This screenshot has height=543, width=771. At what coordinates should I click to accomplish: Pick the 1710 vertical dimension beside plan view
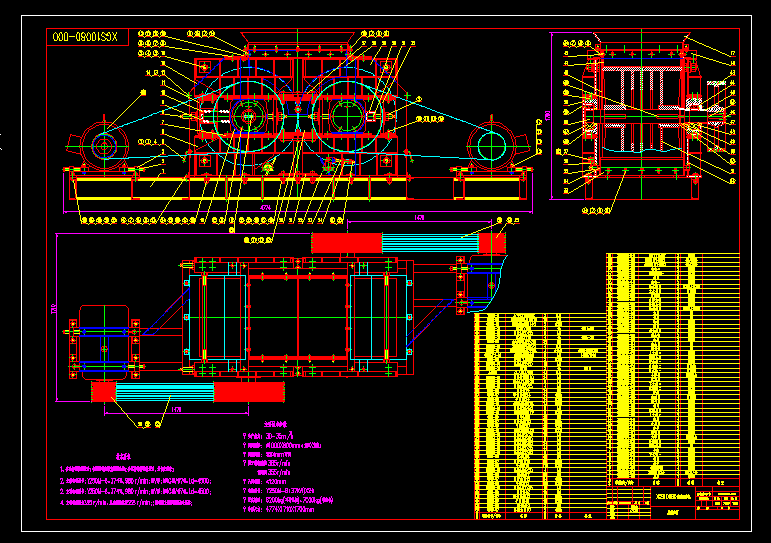pyautogui.click(x=54, y=309)
